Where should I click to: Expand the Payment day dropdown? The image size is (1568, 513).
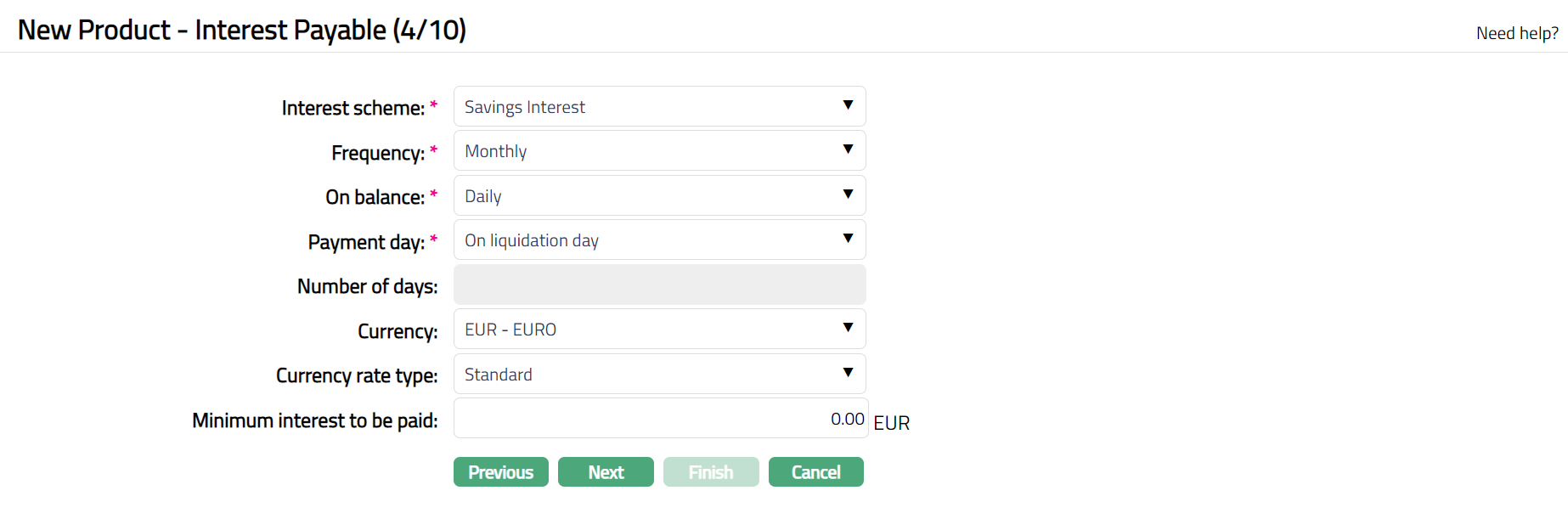(658, 240)
